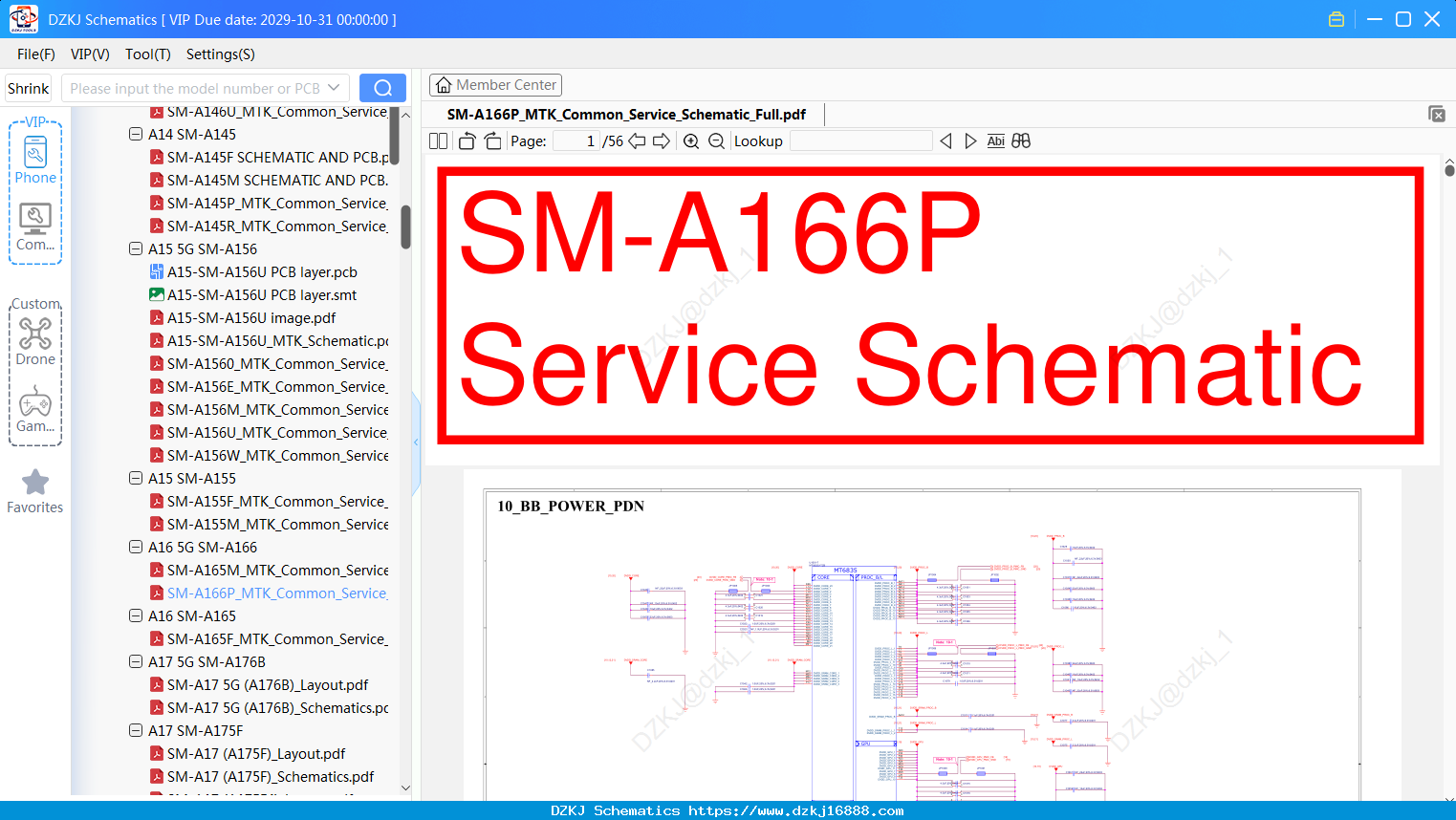Click the tree's vertical scrollbar thumb
The width and height of the screenshot is (1456, 820).
(x=405, y=227)
